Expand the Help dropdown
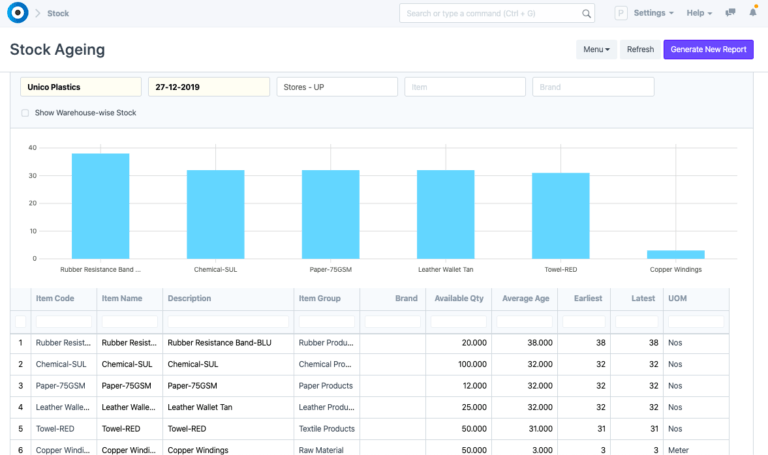This screenshot has width=768, height=455. pyautogui.click(x=699, y=13)
